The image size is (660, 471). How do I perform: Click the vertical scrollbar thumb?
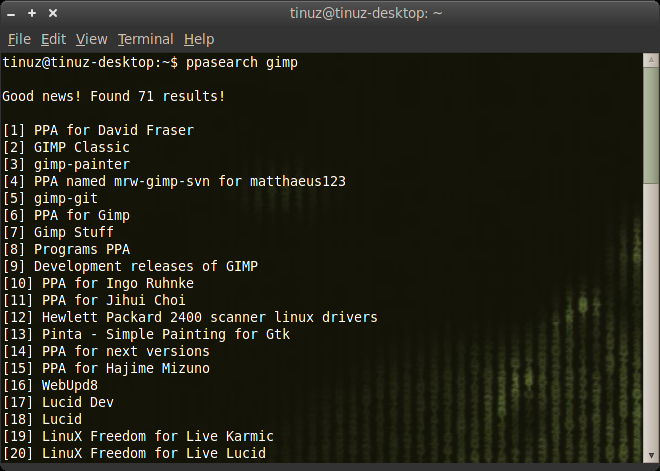(x=651, y=125)
